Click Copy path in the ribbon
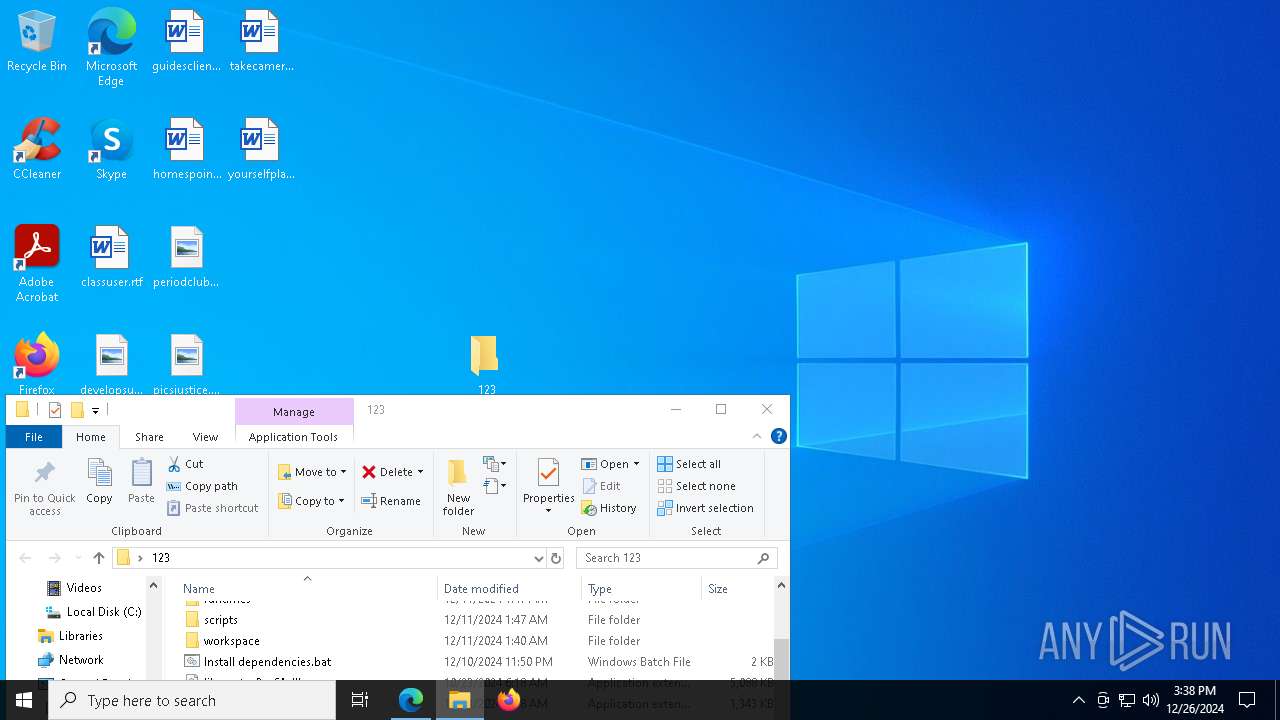Image resolution: width=1280 pixels, height=720 pixels. pos(202,486)
